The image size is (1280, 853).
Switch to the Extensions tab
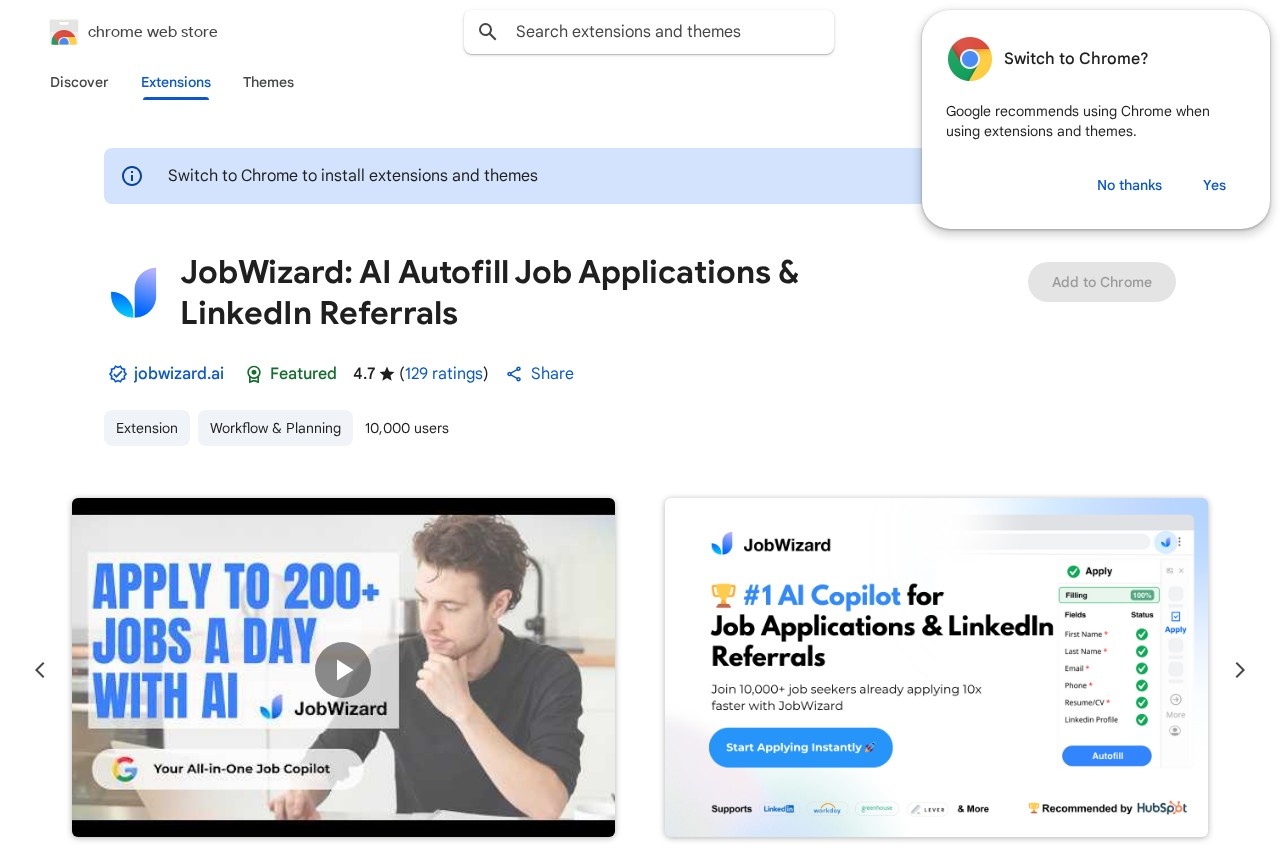click(175, 82)
